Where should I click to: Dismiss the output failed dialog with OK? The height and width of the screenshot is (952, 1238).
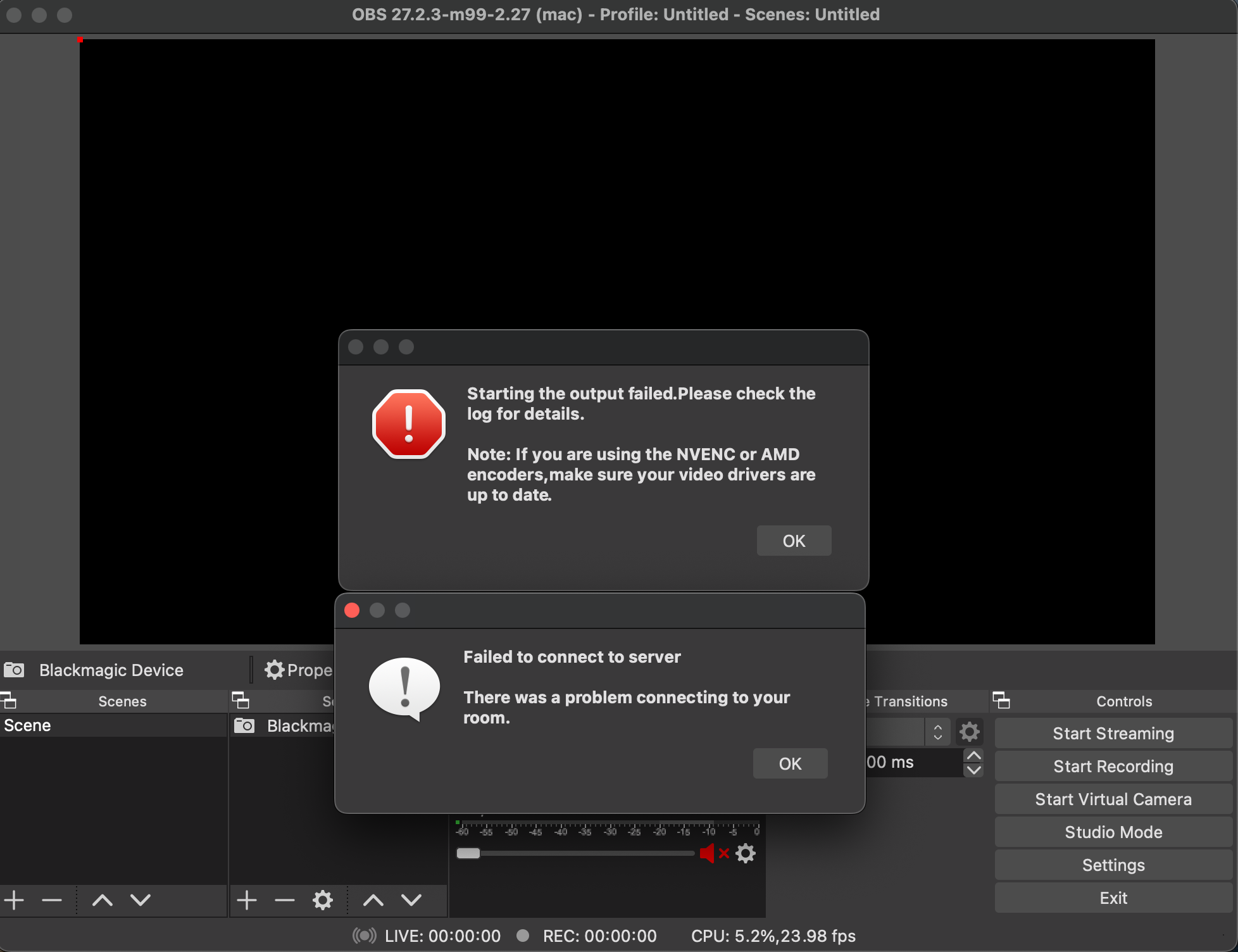coord(794,541)
